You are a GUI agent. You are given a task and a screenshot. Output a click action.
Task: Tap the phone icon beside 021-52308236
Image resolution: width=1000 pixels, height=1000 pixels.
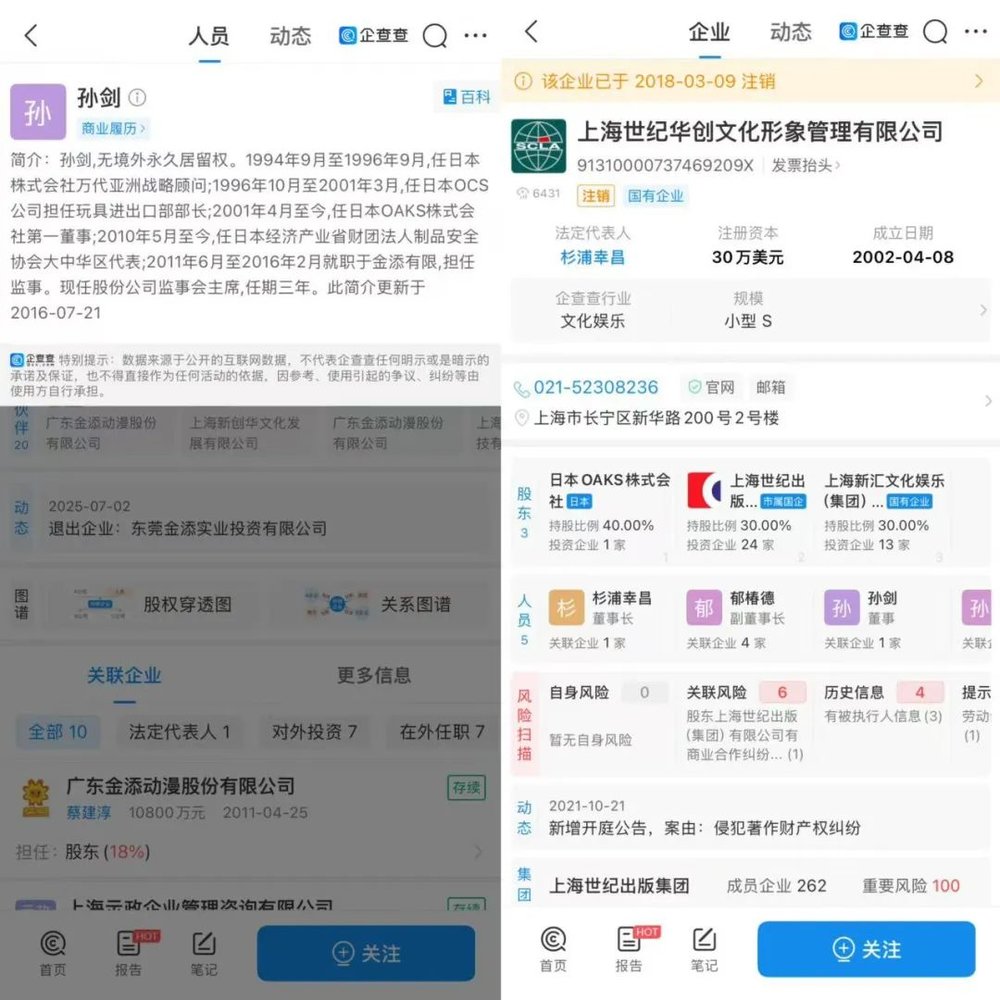click(521, 388)
